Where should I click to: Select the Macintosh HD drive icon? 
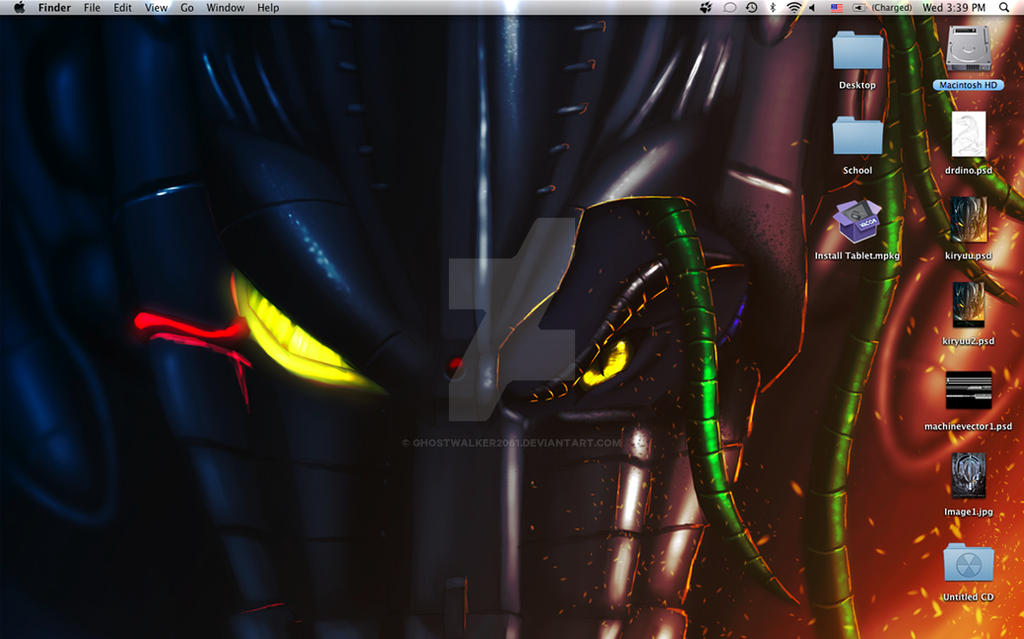coord(968,50)
